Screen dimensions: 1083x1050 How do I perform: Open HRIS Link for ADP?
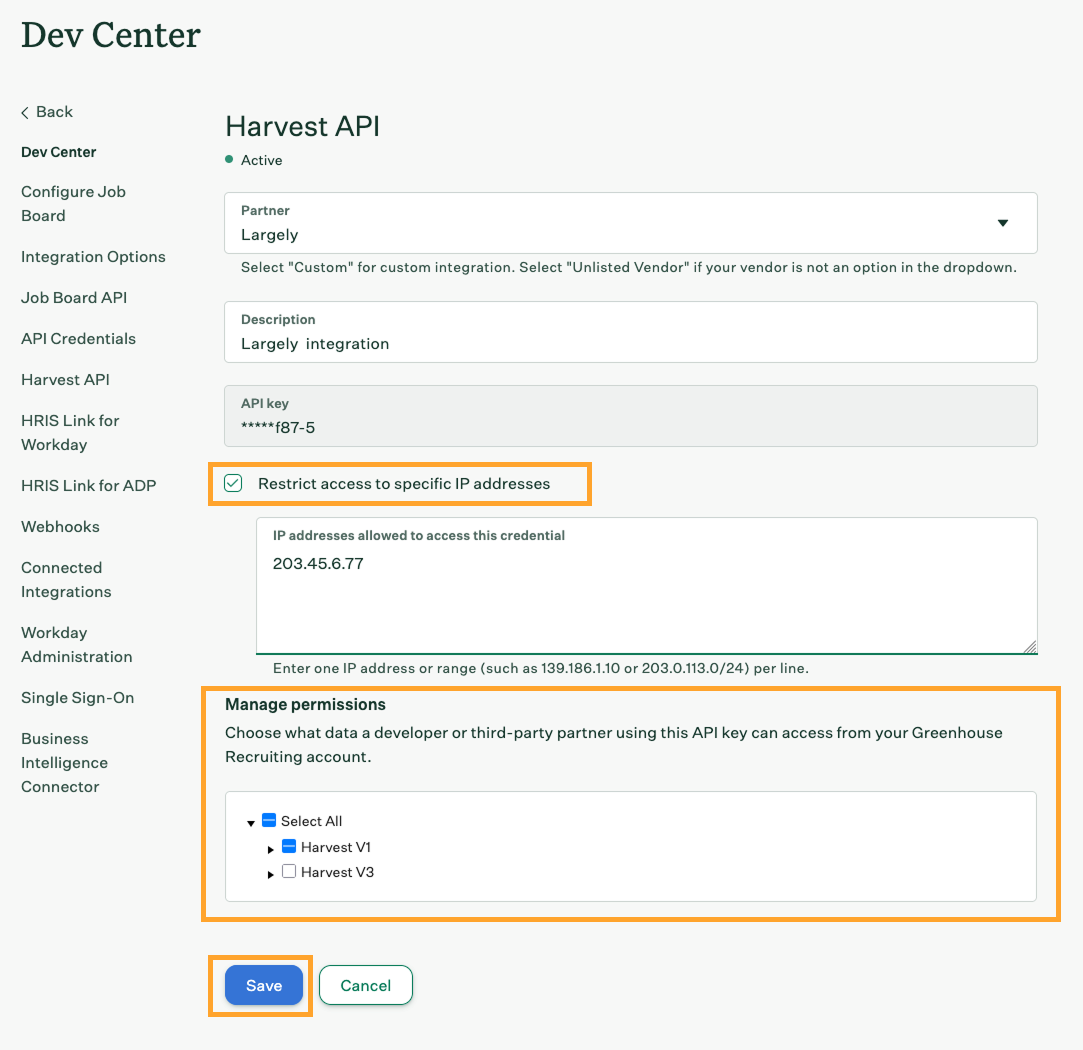(88, 486)
